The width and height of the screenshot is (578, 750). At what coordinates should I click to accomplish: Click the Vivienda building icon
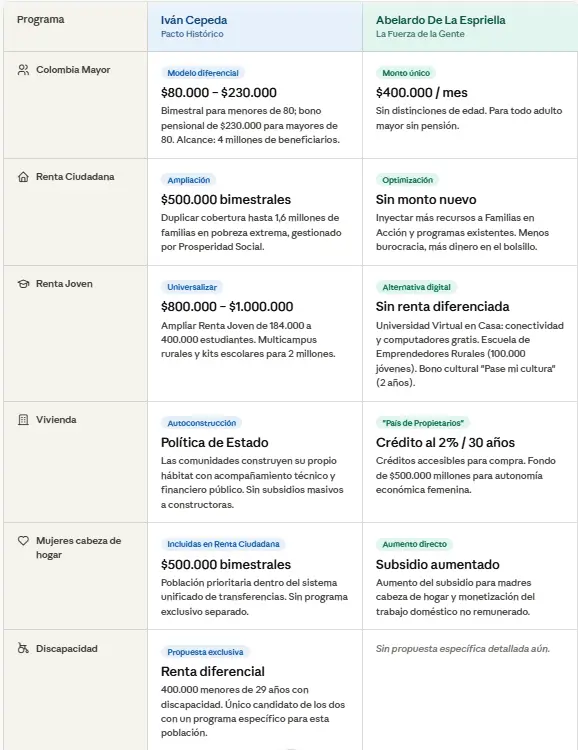(x=23, y=420)
